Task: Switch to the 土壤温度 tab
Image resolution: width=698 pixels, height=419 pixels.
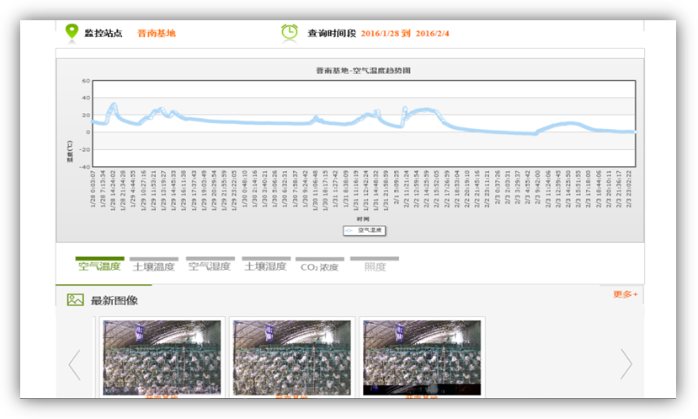Action: pos(154,265)
